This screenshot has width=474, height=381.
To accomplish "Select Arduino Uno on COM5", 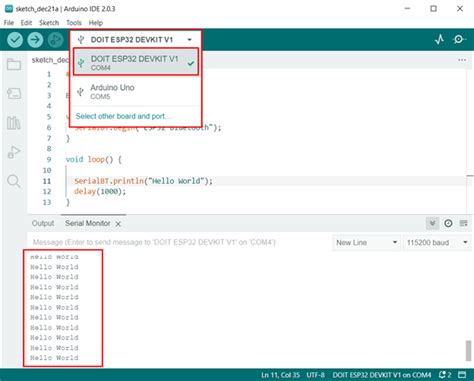I will click(x=136, y=91).
